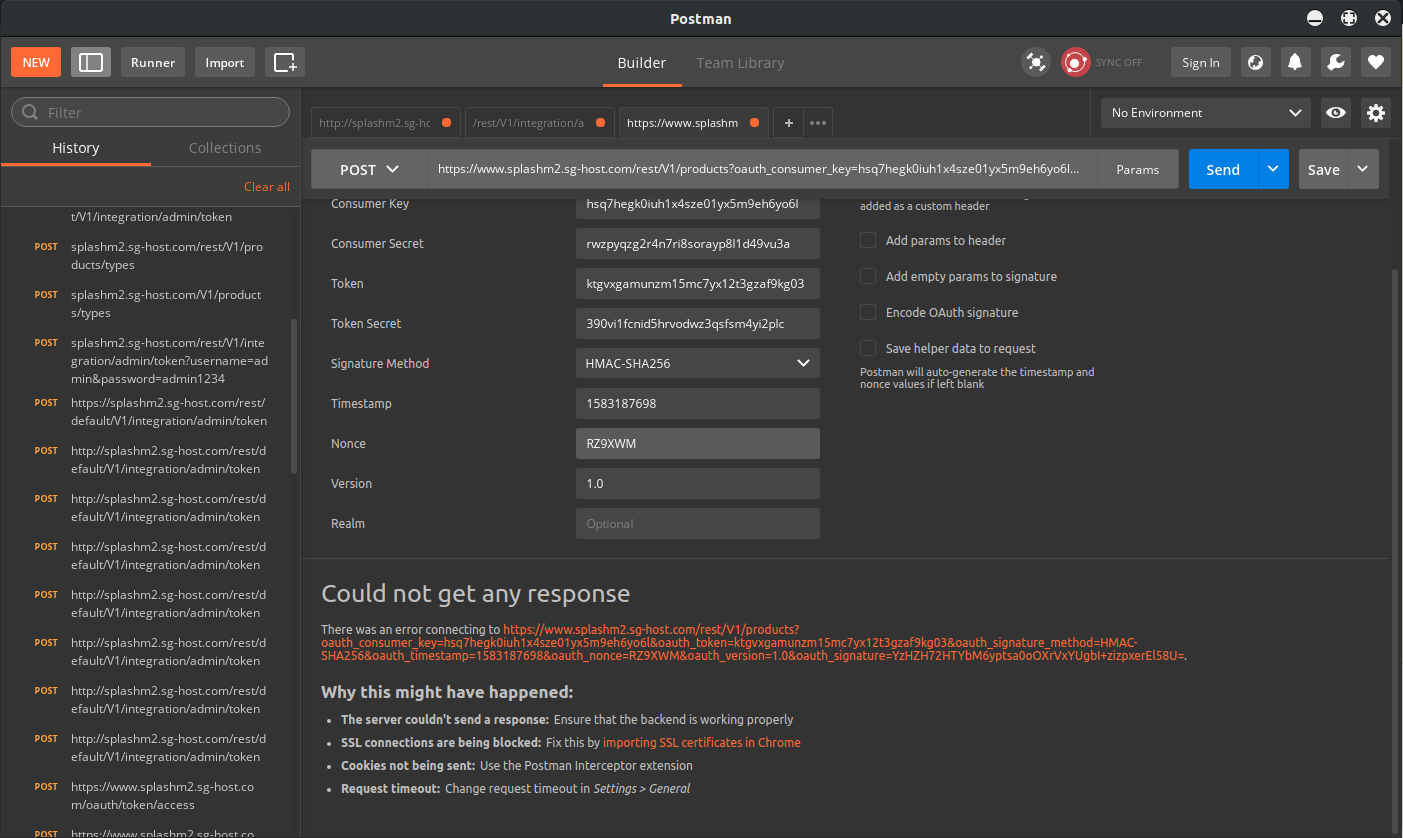
Task: Check Save helper data to request
Action: coord(868,348)
